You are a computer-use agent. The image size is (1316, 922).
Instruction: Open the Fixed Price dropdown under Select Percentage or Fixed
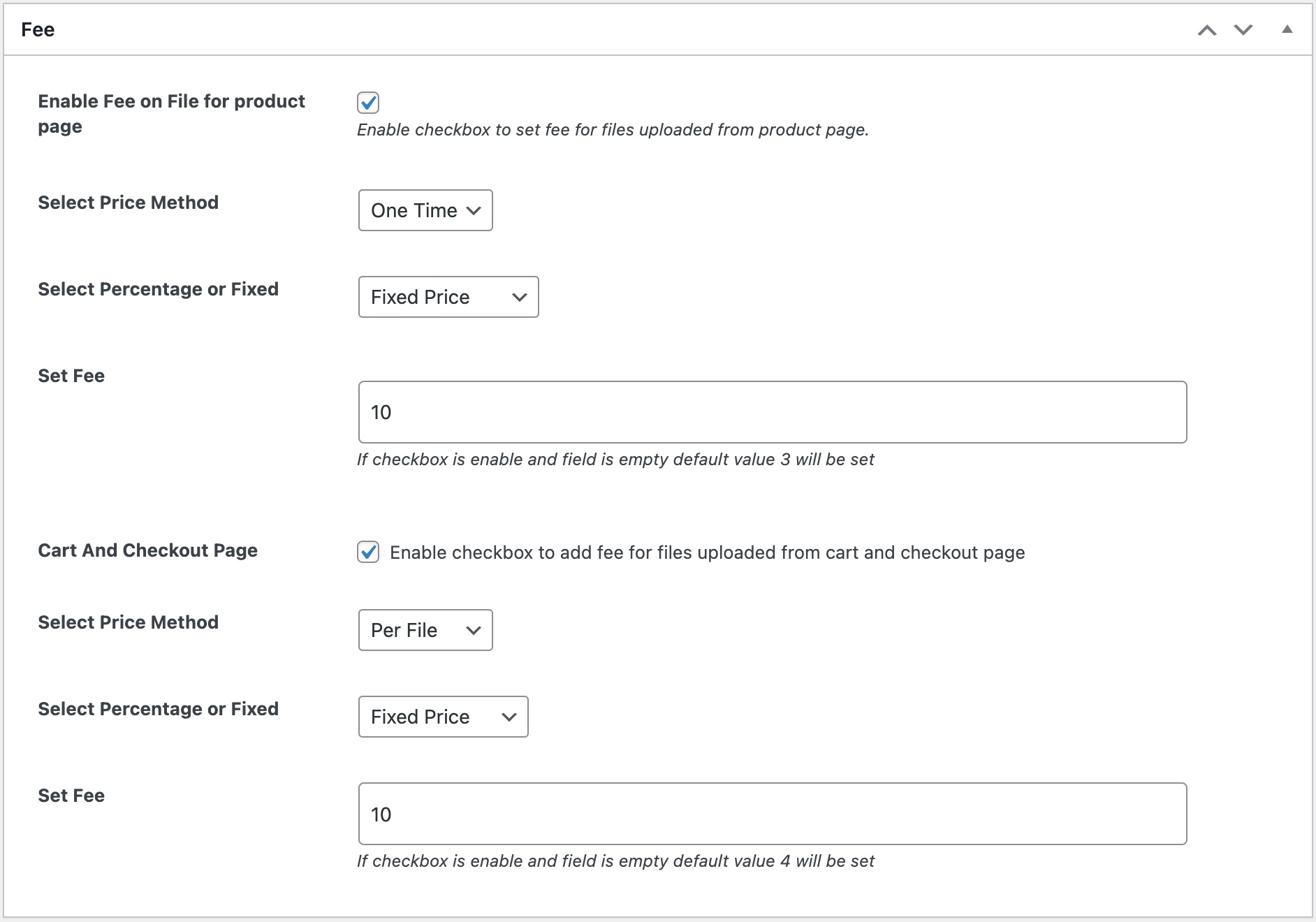coord(448,297)
